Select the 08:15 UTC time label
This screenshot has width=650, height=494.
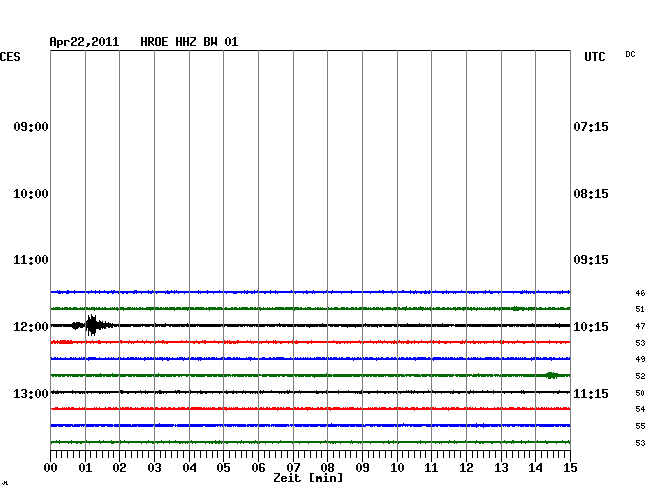tap(591, 194)
